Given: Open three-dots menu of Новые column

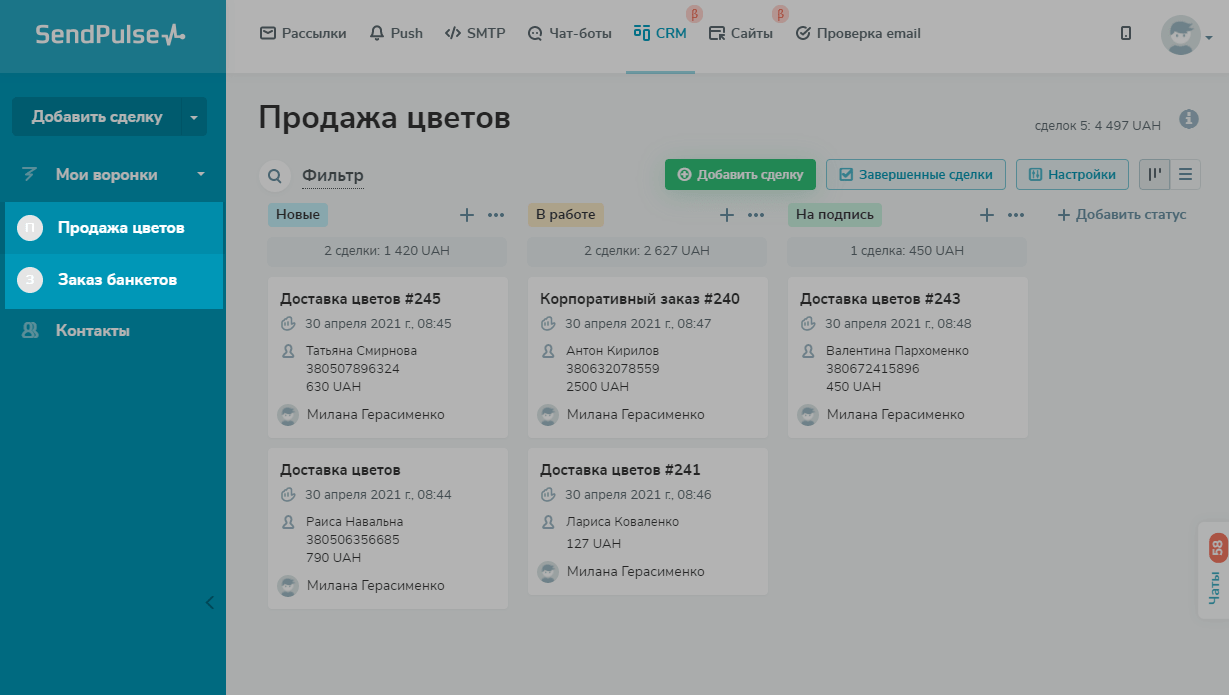Looking at the screenshot, I should 496,215.
